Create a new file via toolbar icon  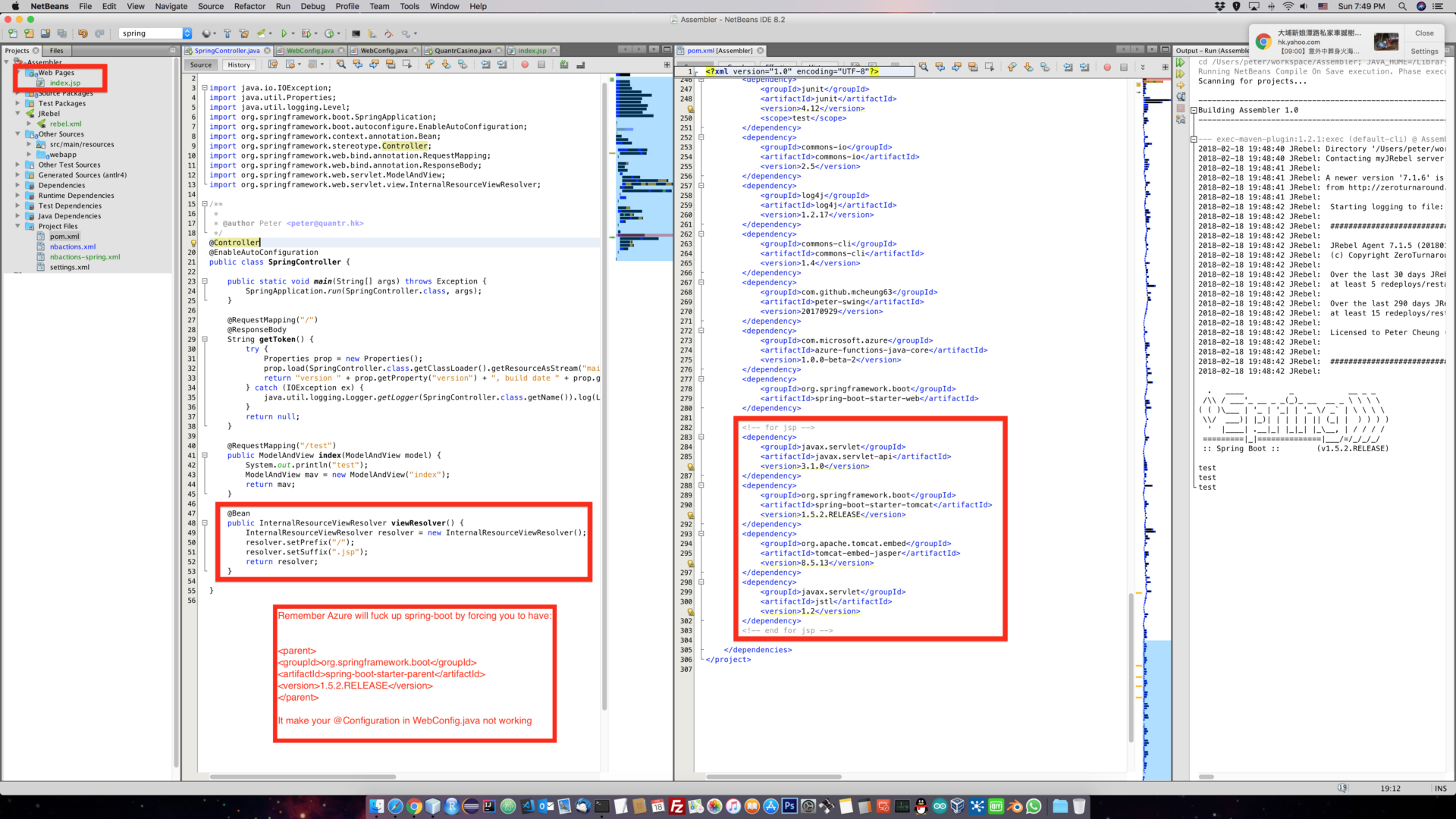(x=13, y=33)
